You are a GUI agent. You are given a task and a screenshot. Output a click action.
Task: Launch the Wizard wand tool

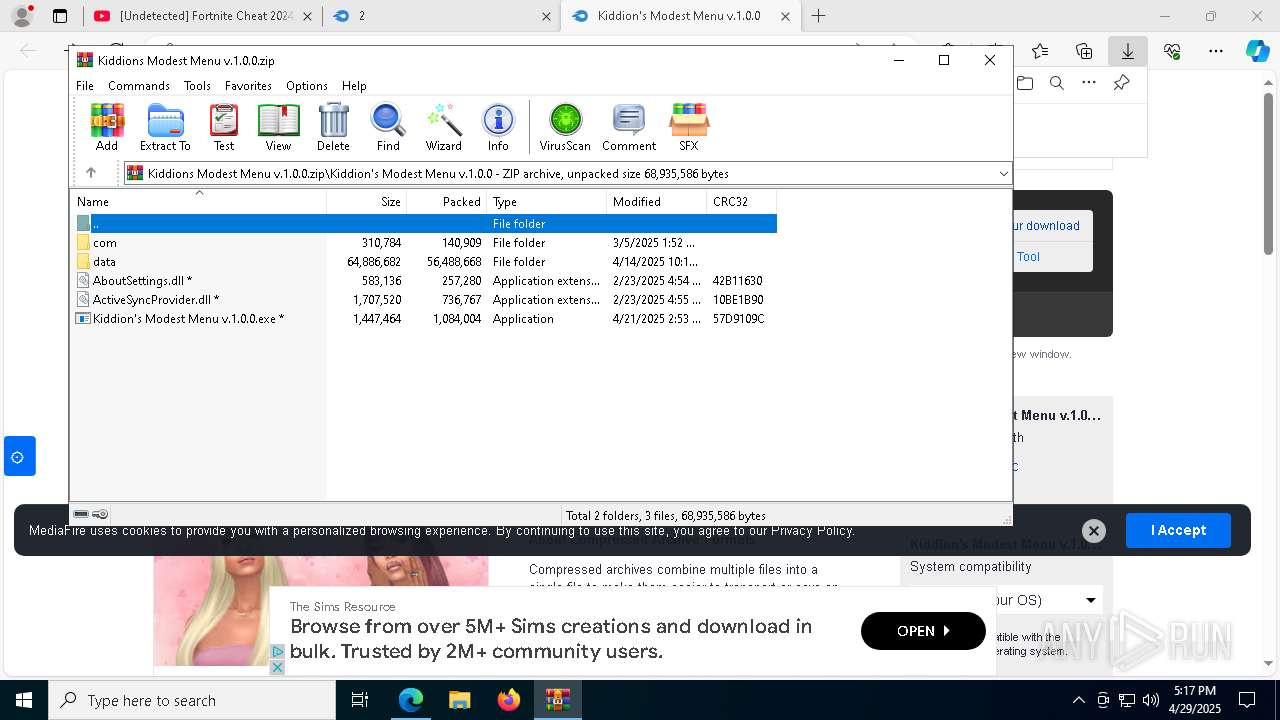coord(443,127)
